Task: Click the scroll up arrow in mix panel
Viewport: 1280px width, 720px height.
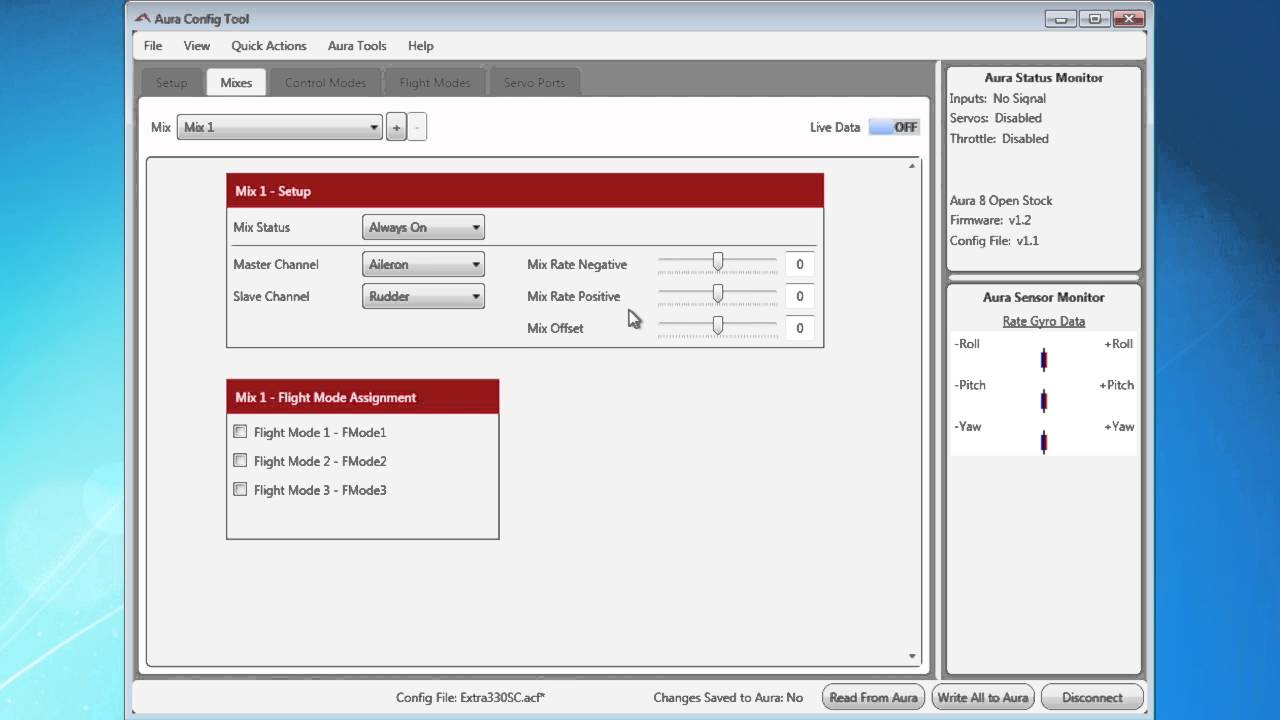Action: coord(912,166)
